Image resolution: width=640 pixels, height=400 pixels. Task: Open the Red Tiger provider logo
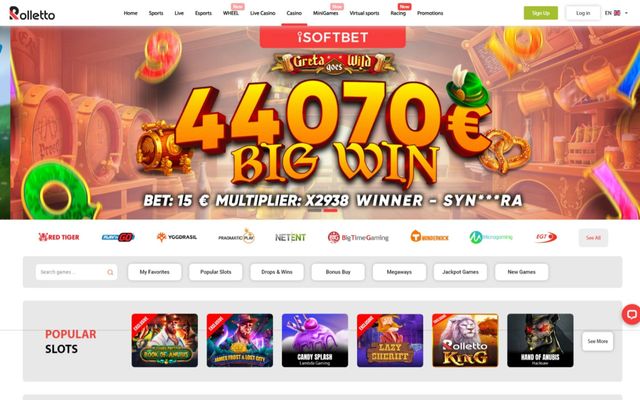tap(59, 237)
